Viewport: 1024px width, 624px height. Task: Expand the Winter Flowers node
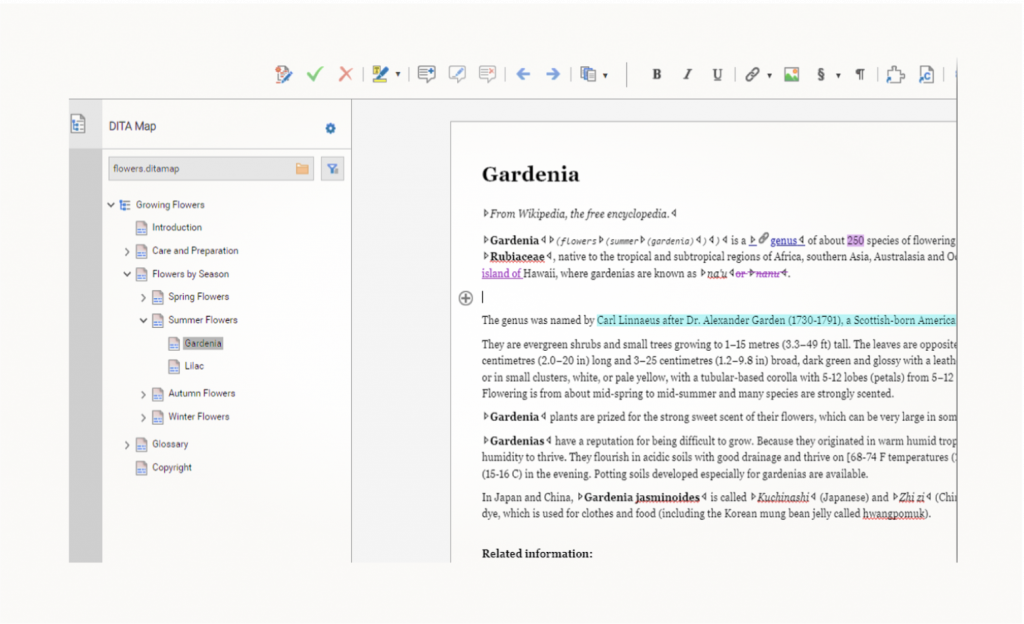(x=143, y=418)
